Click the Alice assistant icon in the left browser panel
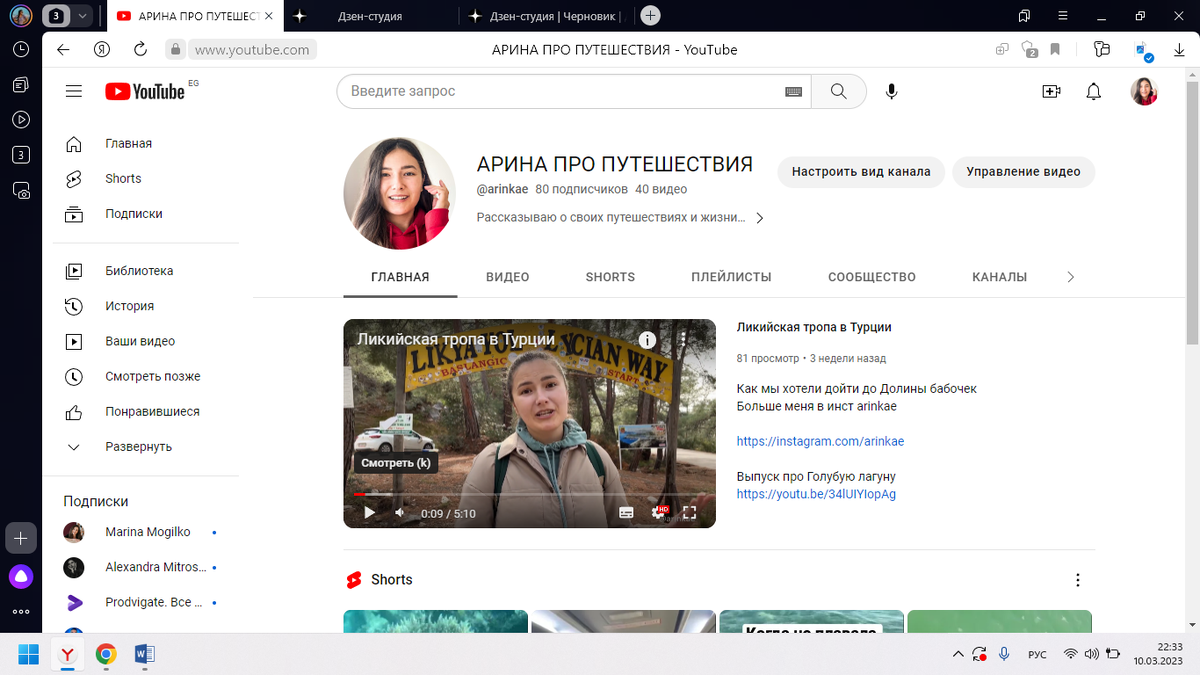The image size is (1200, 675). click(x=21, y=576)
